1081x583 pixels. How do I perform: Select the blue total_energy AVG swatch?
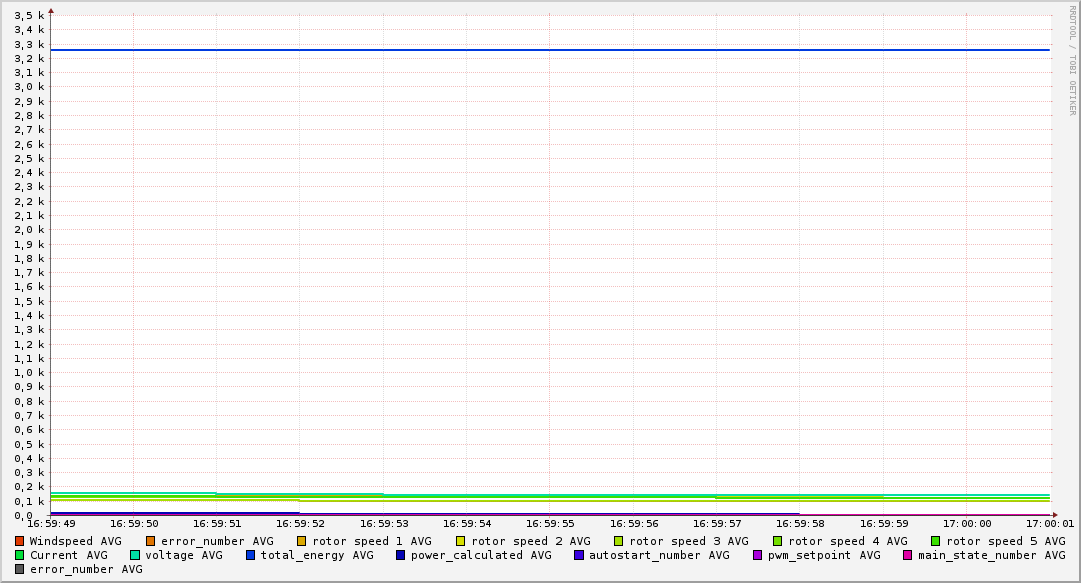251,555
